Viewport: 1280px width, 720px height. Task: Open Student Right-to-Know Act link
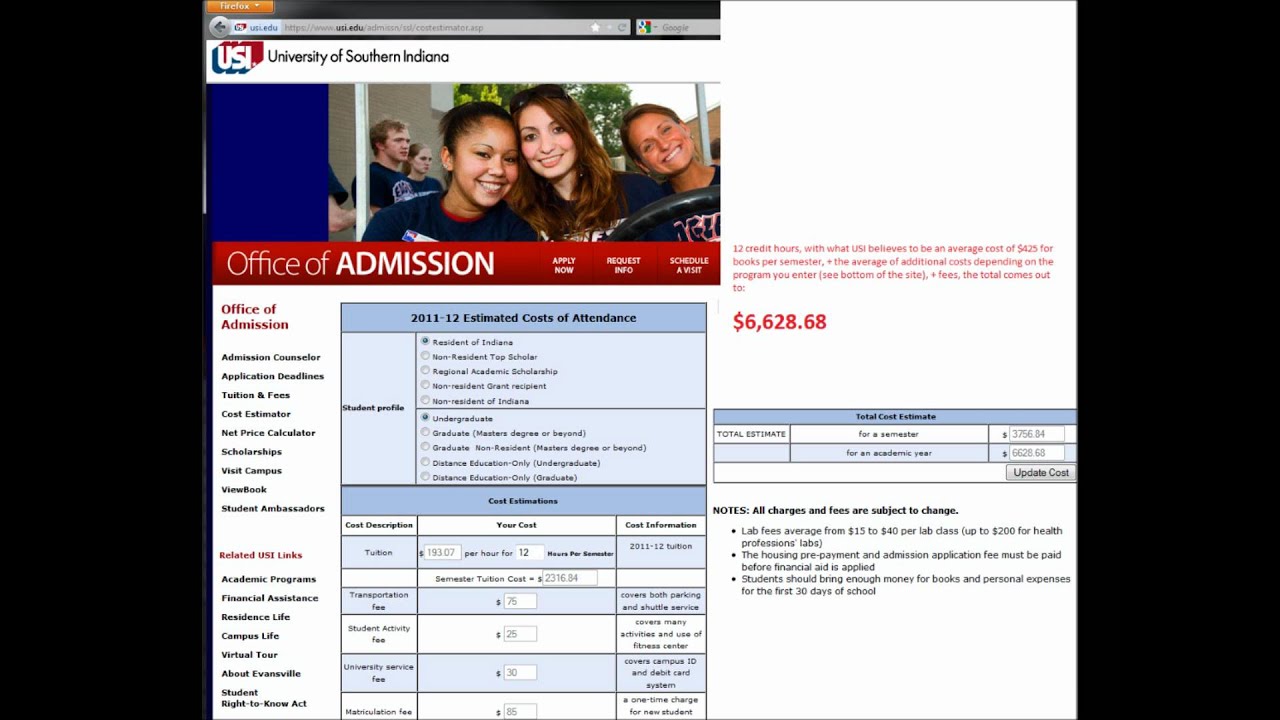(x=264, y=698)
